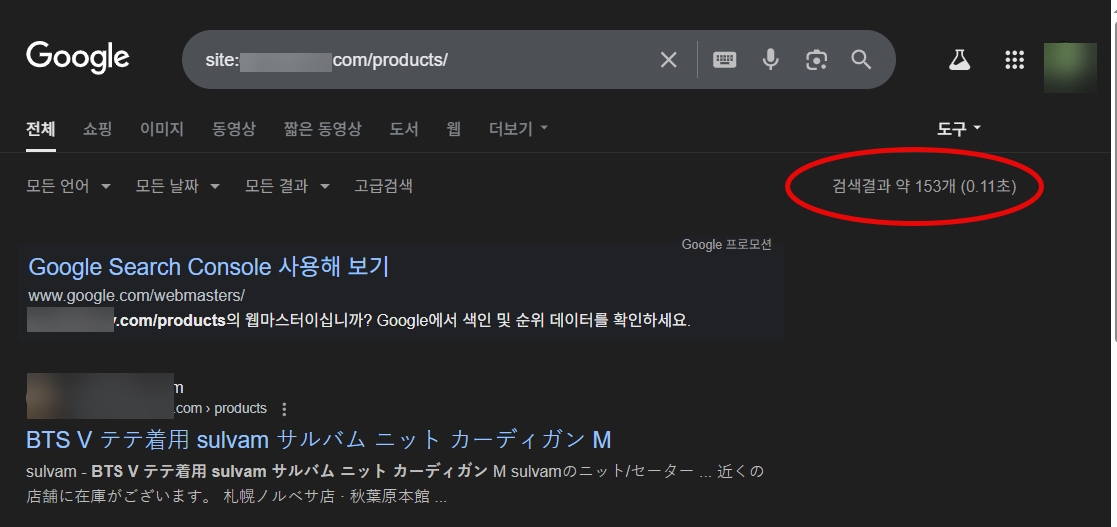
Task: Open the 모든 언어 language filter
Action: (68, 187)
